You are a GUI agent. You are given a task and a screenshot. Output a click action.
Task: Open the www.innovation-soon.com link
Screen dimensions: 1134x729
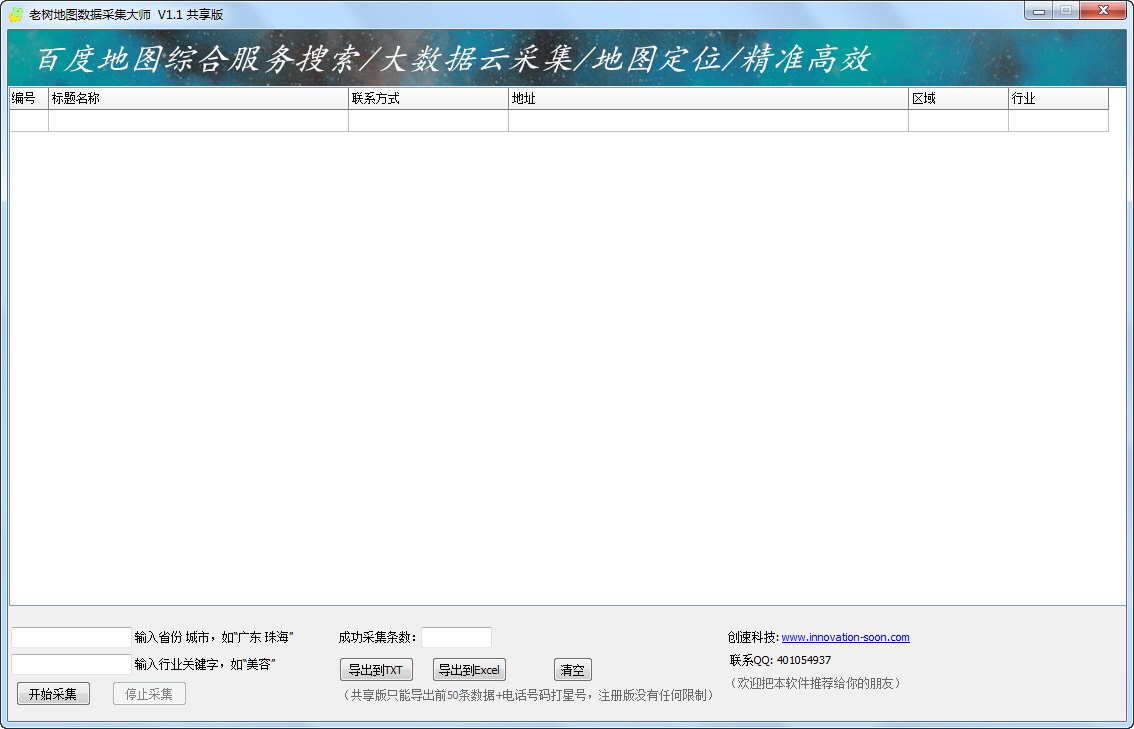point(845,637)
